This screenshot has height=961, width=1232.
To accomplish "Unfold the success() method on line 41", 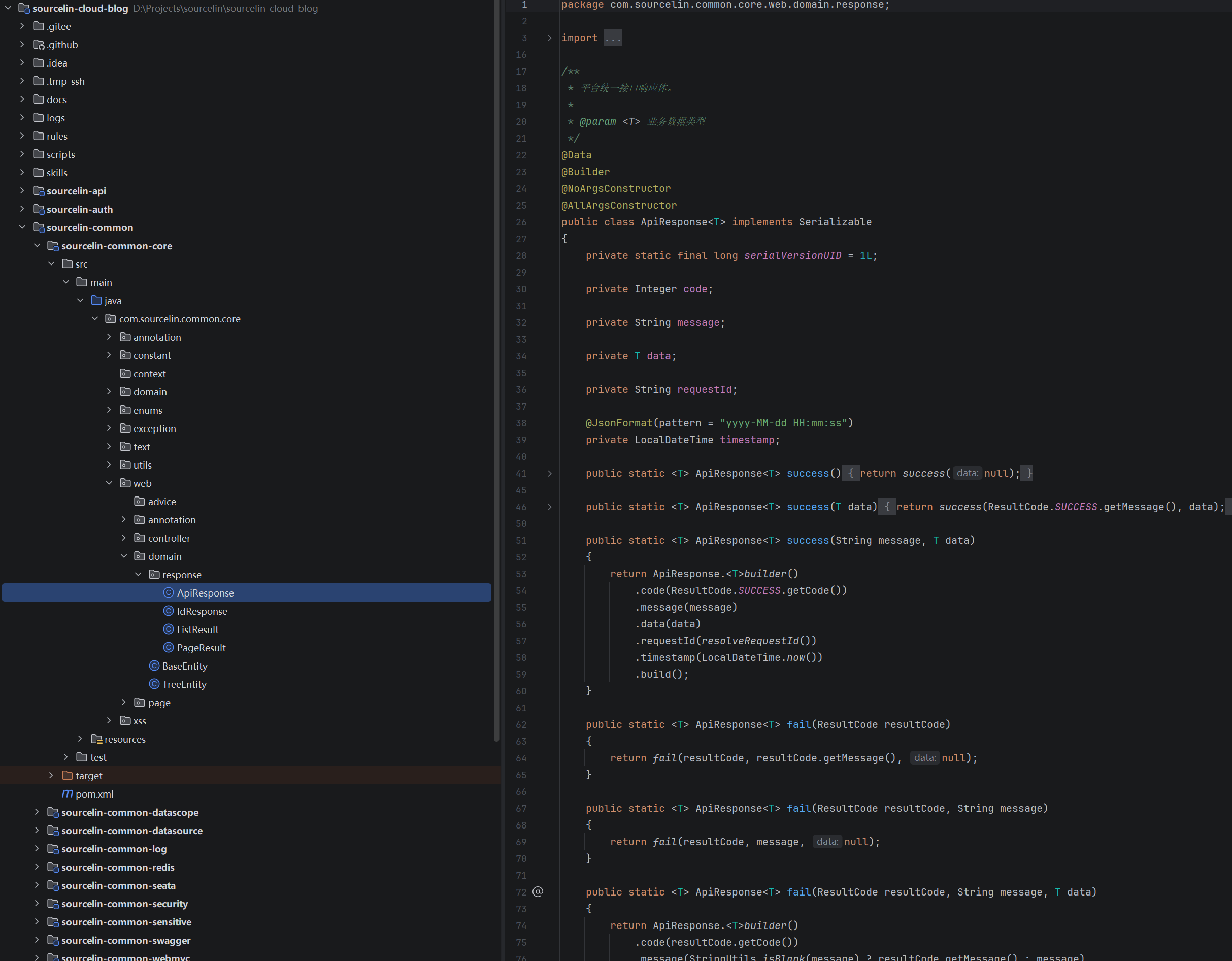I will pos(549,474).
